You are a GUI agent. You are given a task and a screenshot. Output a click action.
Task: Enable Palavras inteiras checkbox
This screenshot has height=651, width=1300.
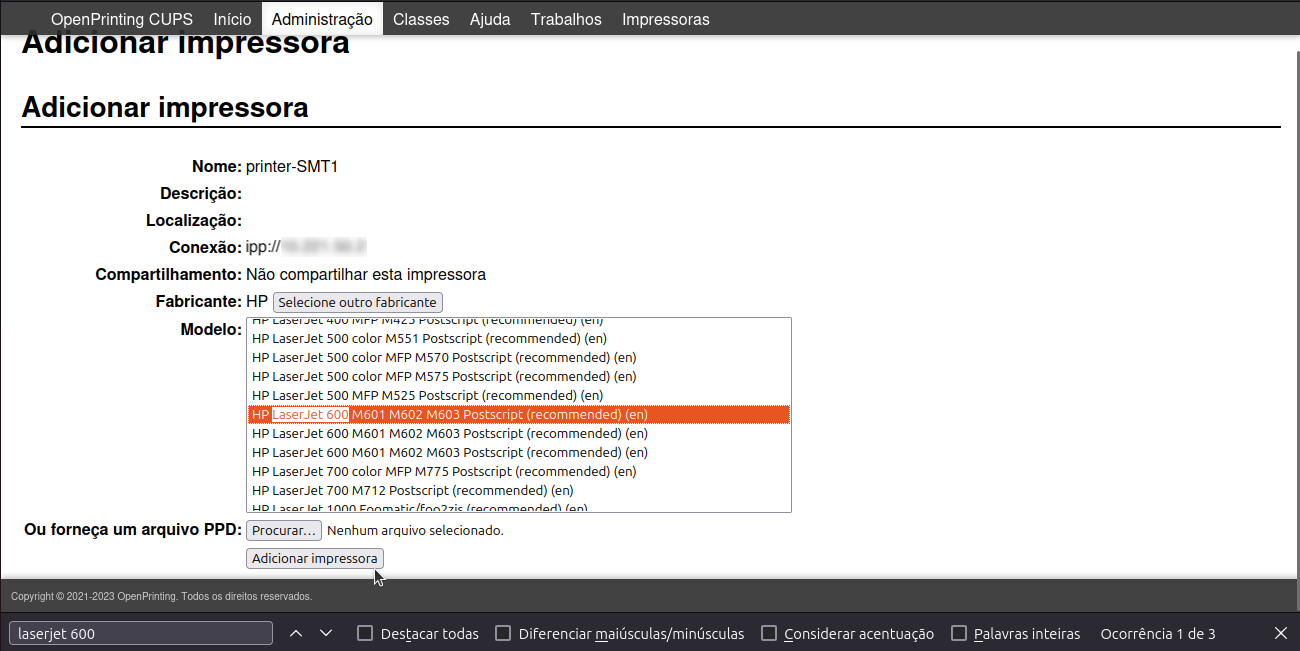click(x=959, y=633)
